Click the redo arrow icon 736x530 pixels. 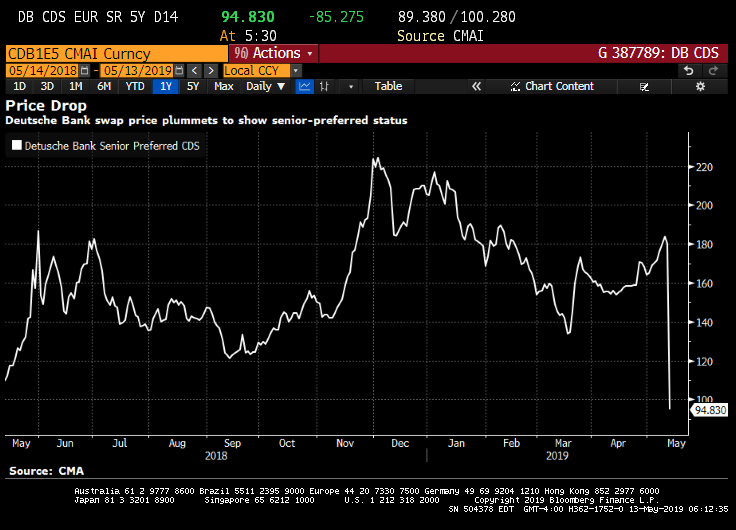[713, 70]
